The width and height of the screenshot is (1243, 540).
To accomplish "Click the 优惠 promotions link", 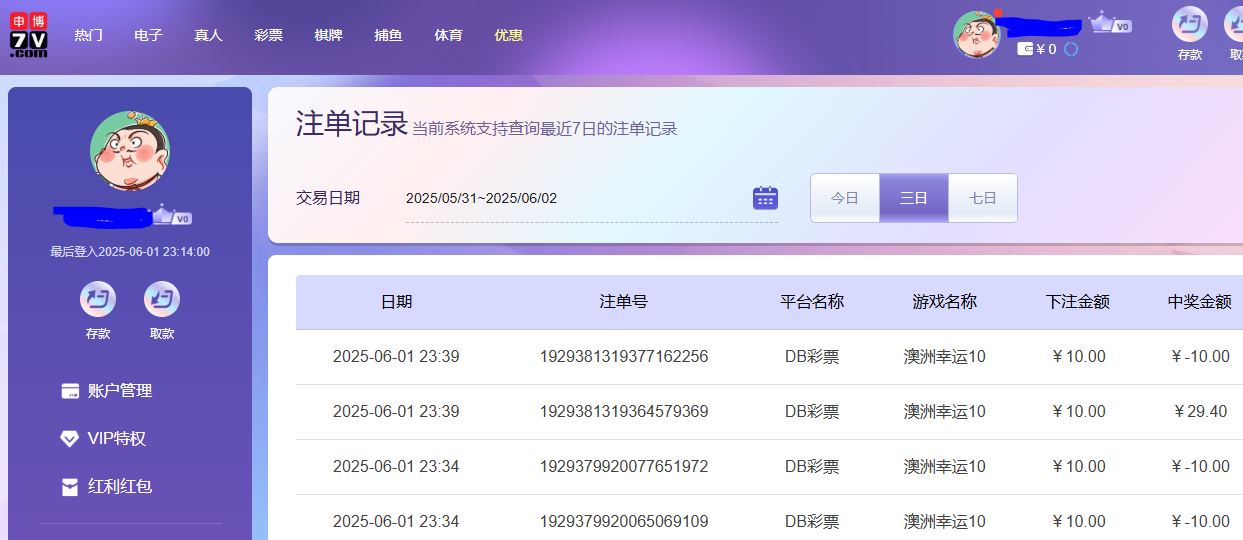I will [x=508, y=35].
